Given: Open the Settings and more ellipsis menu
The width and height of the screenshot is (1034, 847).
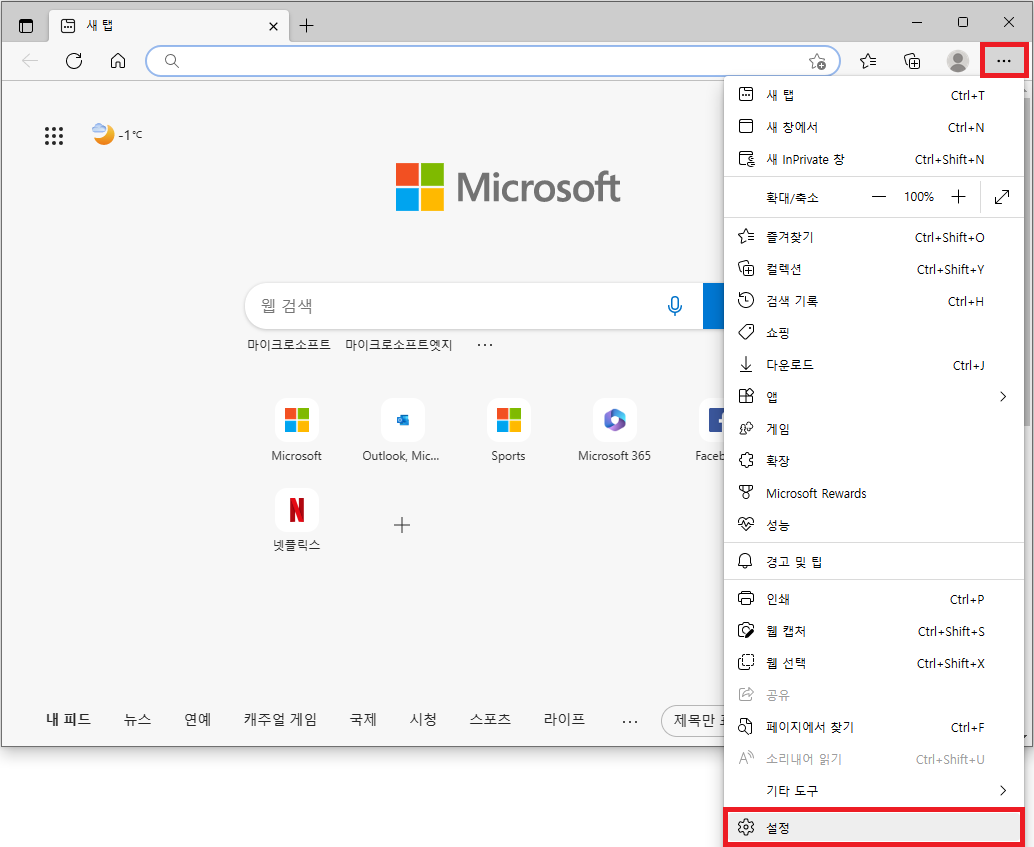Looking at the screenshot, I should 1004,61.
